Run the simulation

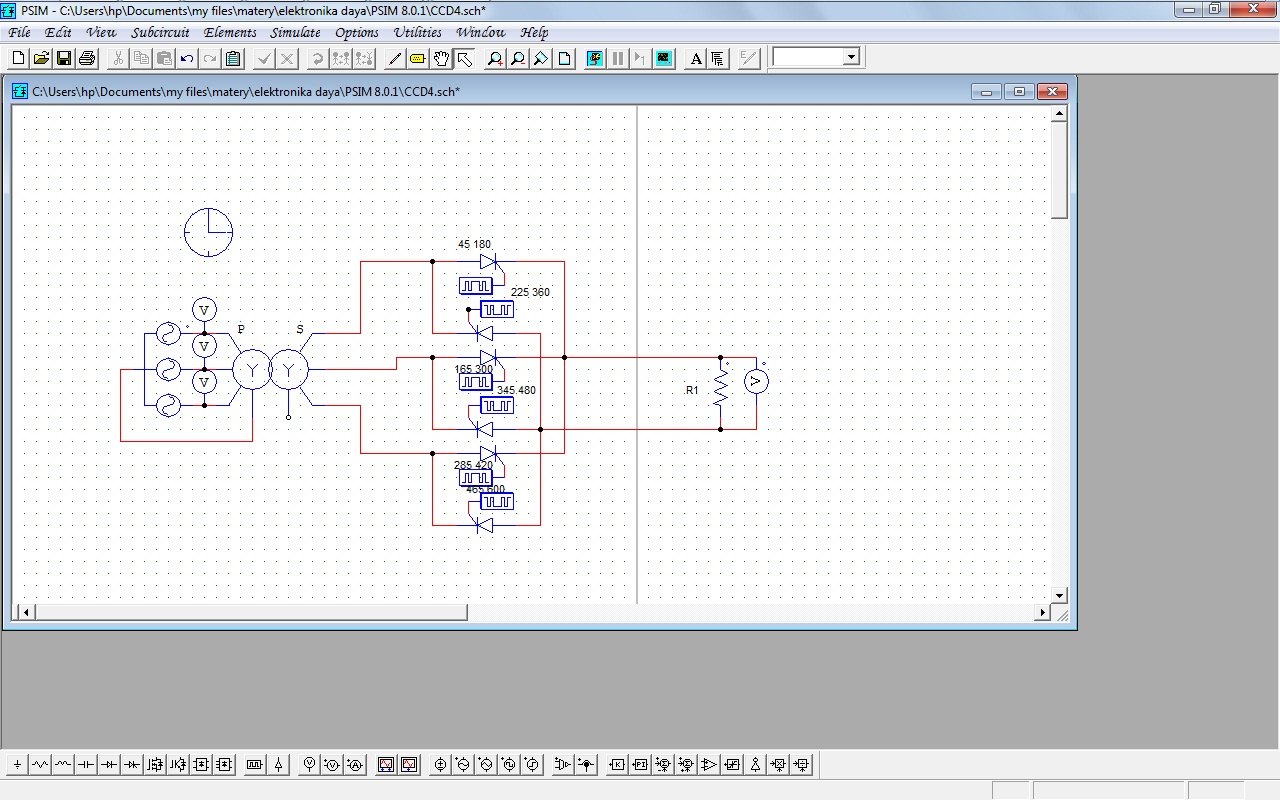click(x=593, y=57)
